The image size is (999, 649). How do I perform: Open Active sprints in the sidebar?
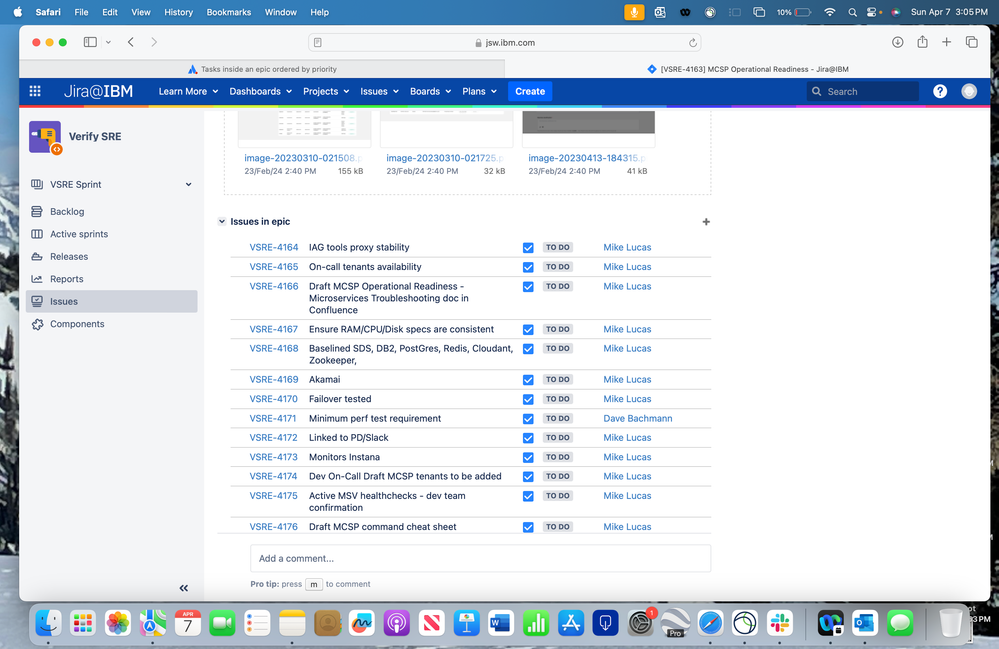click(x=79, y=234)
